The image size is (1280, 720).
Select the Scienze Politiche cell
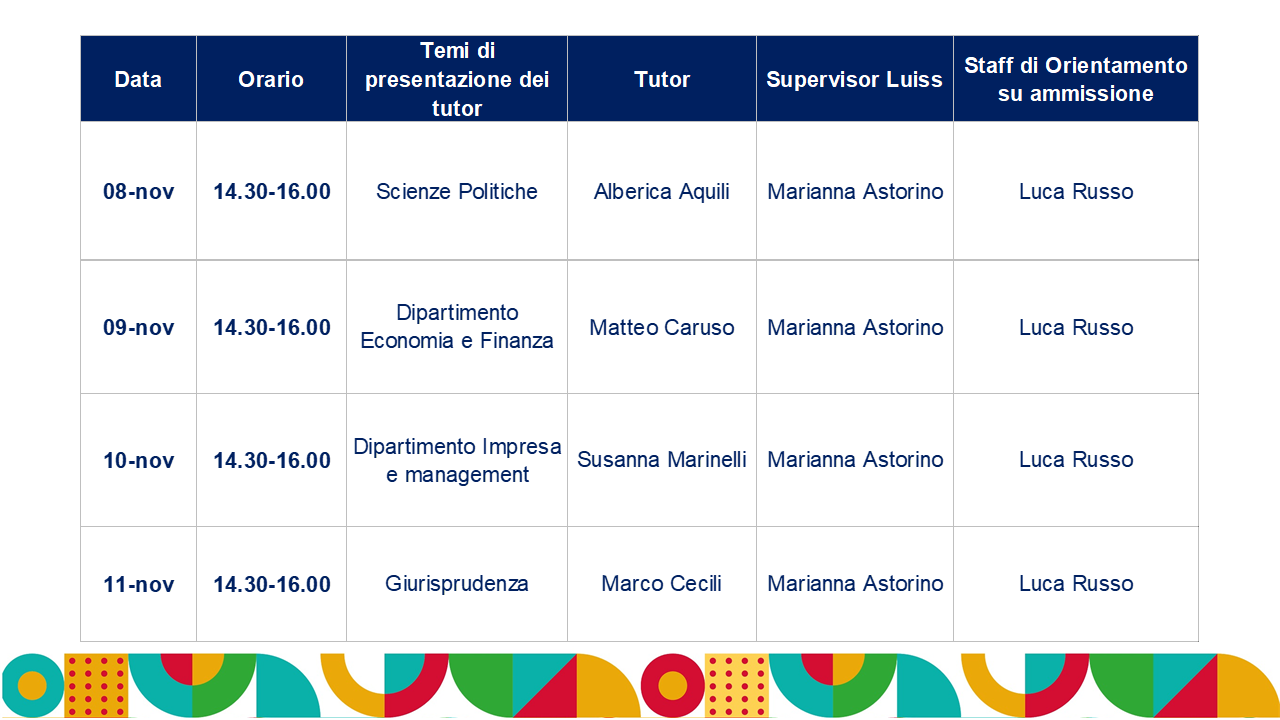coord(457,191)
